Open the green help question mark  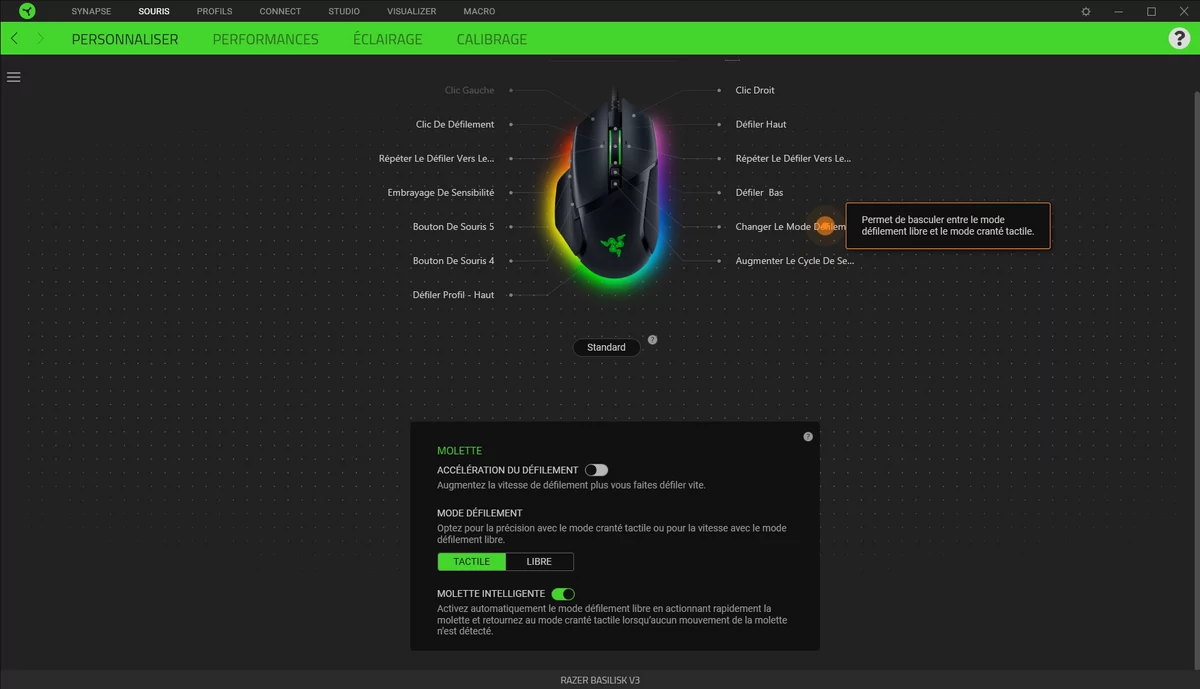pyautogui.click(x=1178, y=38)
